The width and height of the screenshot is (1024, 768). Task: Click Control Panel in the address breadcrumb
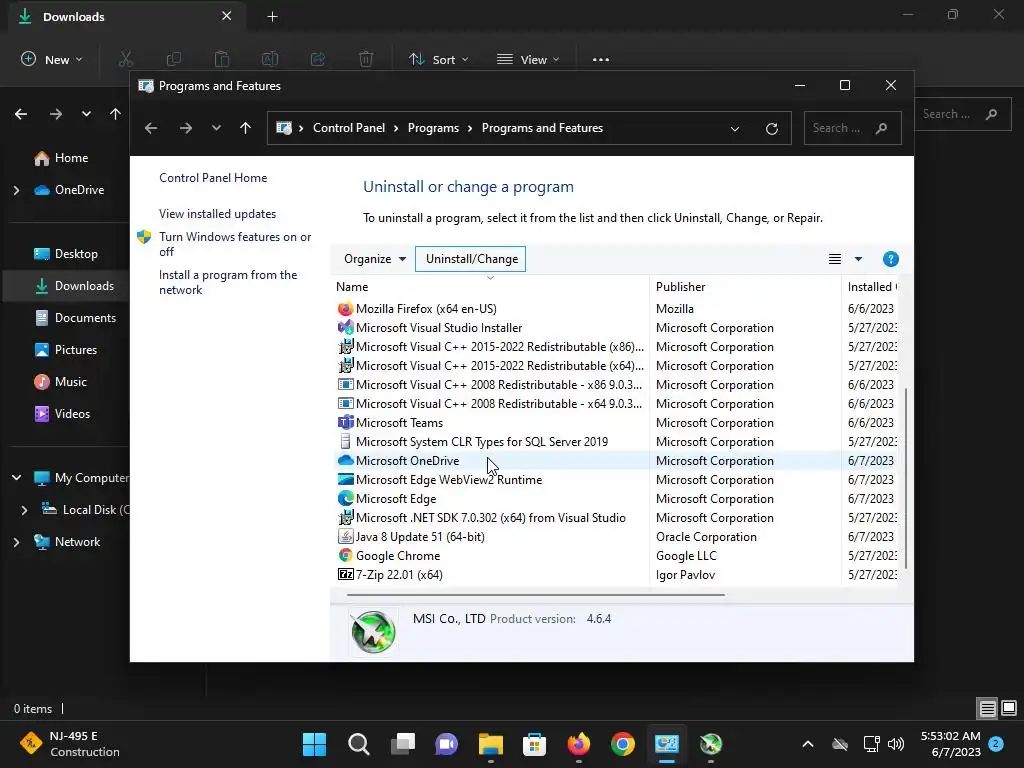(349, 128)
